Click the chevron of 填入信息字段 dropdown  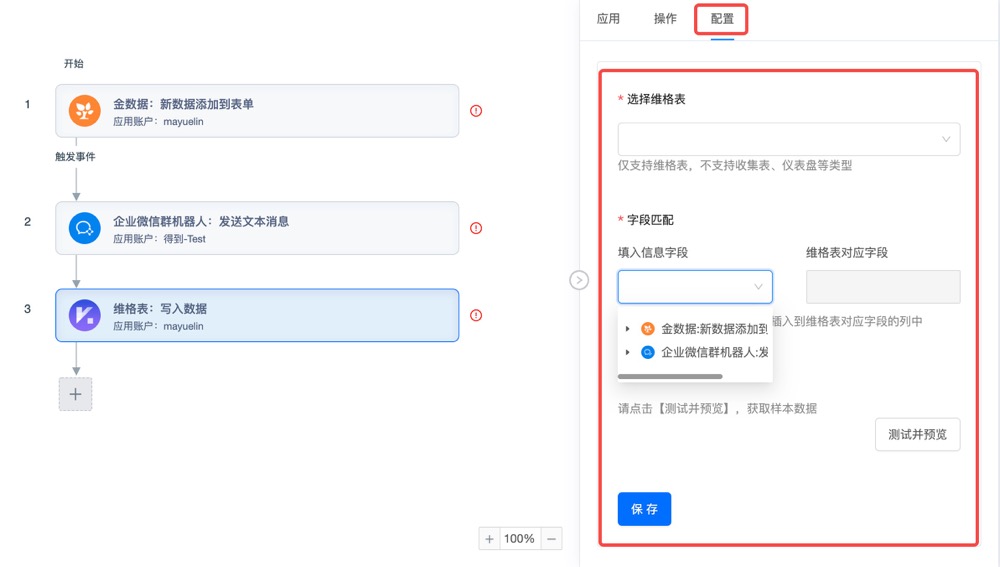pos(758,287)
